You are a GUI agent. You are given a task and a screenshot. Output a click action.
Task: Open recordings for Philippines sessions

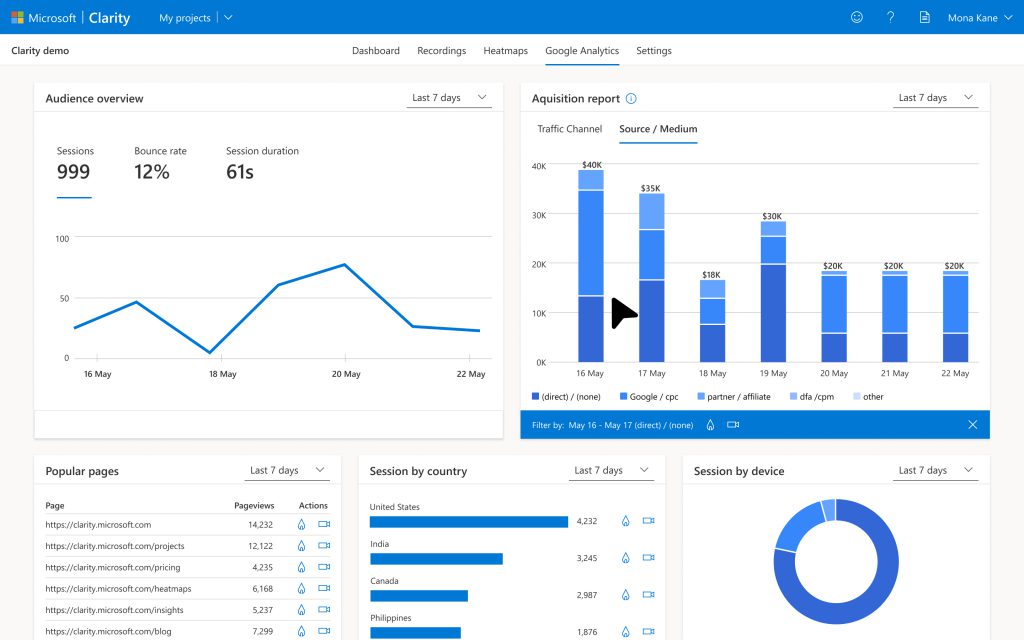tap(648, 632)
